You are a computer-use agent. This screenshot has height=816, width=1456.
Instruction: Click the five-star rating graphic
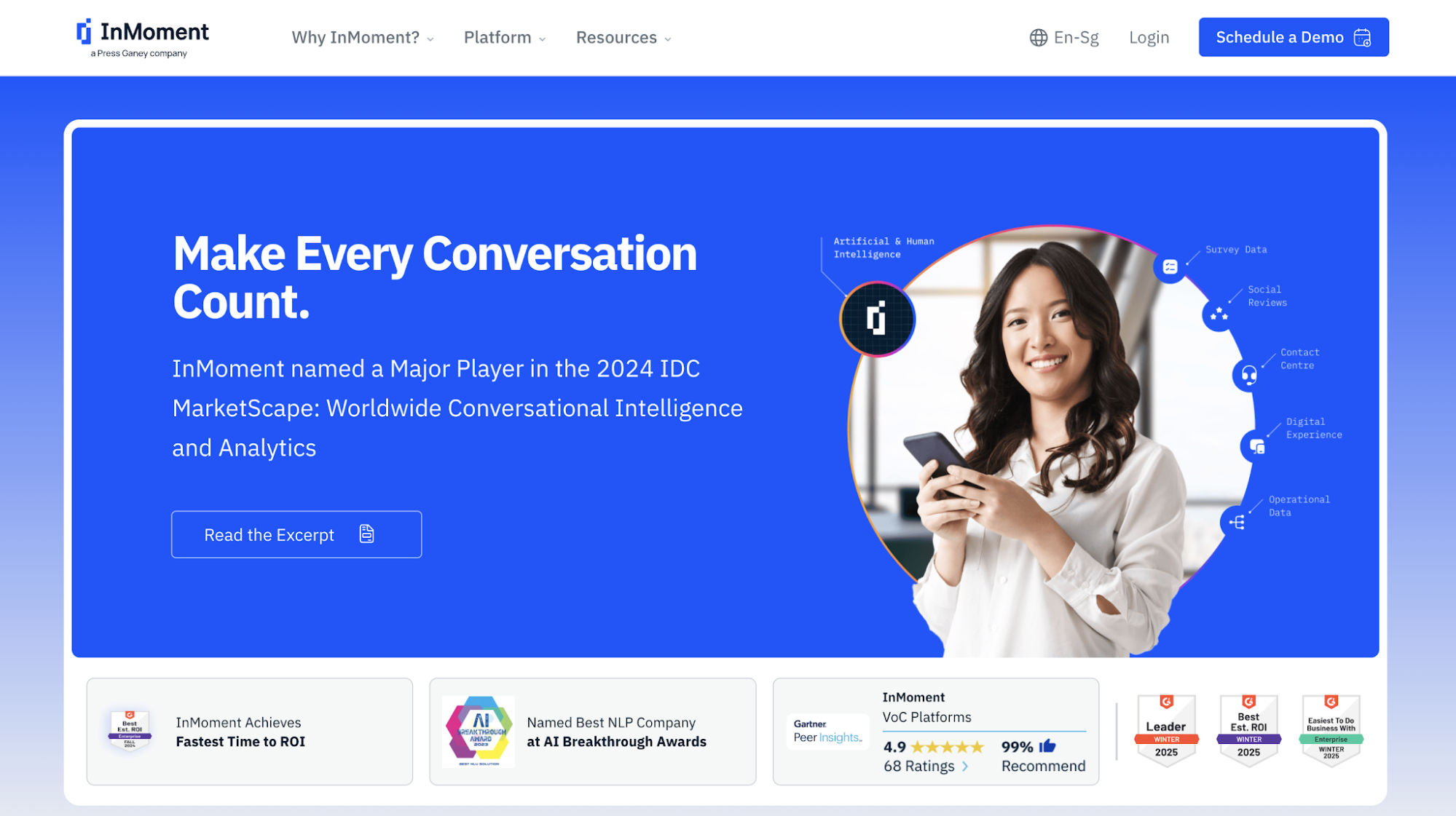pyautogui.click(x=947, y=747)
